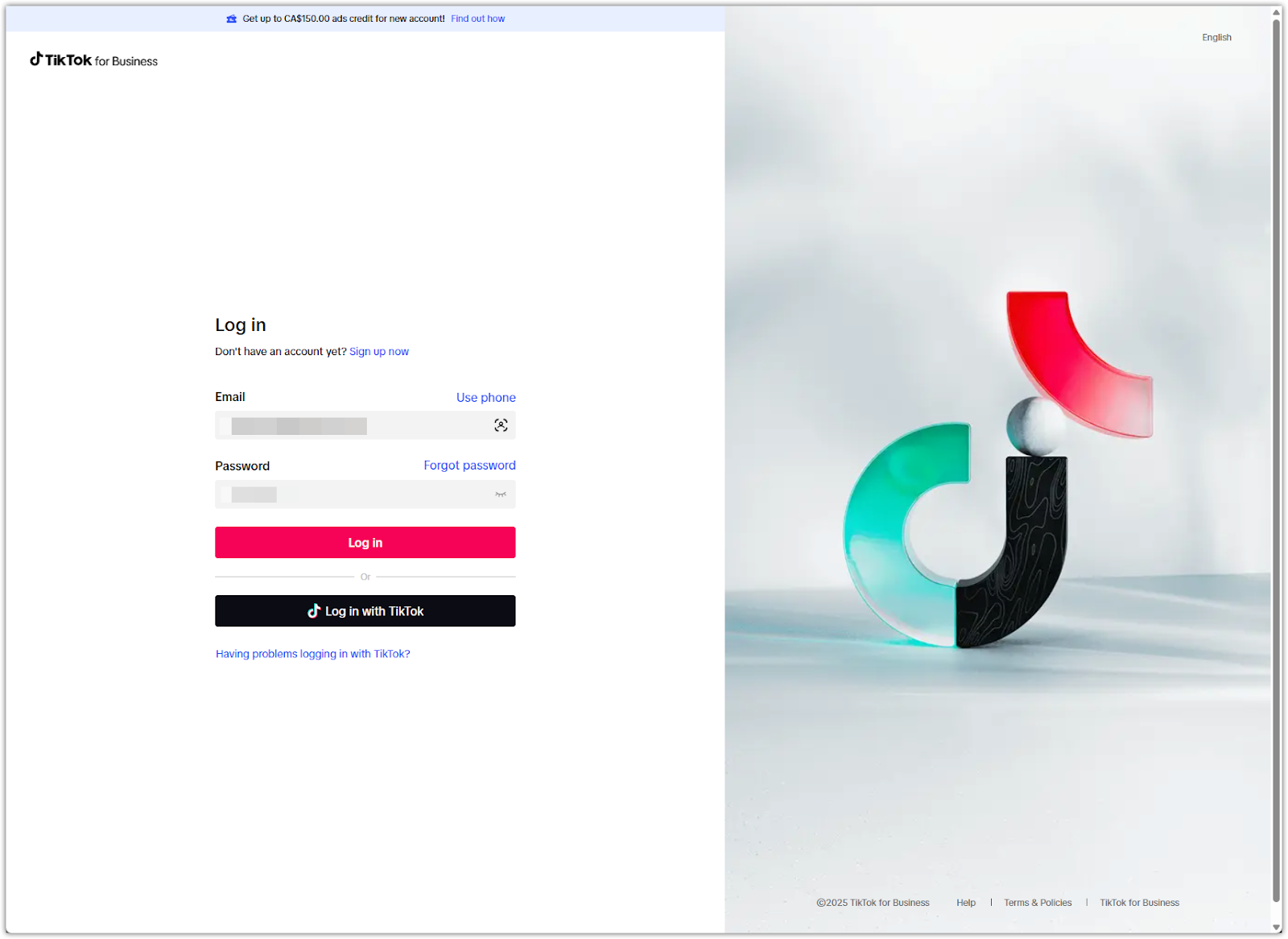Viewport: 1288px width, 939px height.
Task: Open the Sign up now link
Action: pos(379,352)
